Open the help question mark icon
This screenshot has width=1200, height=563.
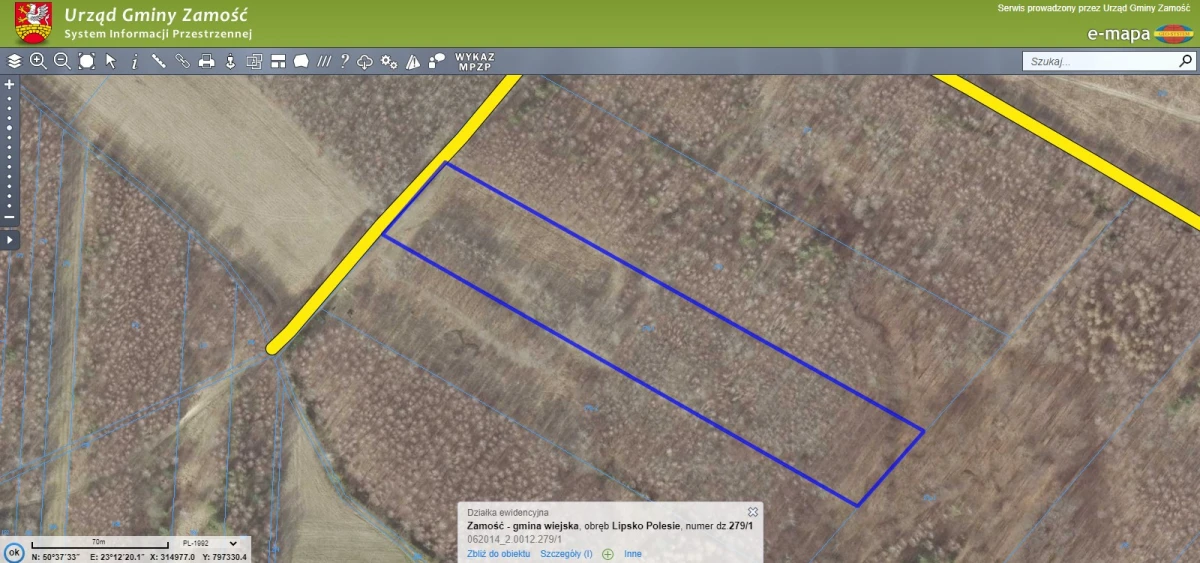pos(344,61)
